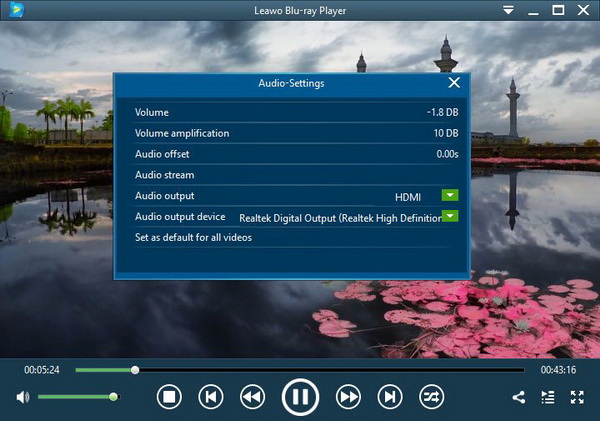Screen dimensions: 600x421
Task: Skip to the previous chapter
Action: click(210, 397)
